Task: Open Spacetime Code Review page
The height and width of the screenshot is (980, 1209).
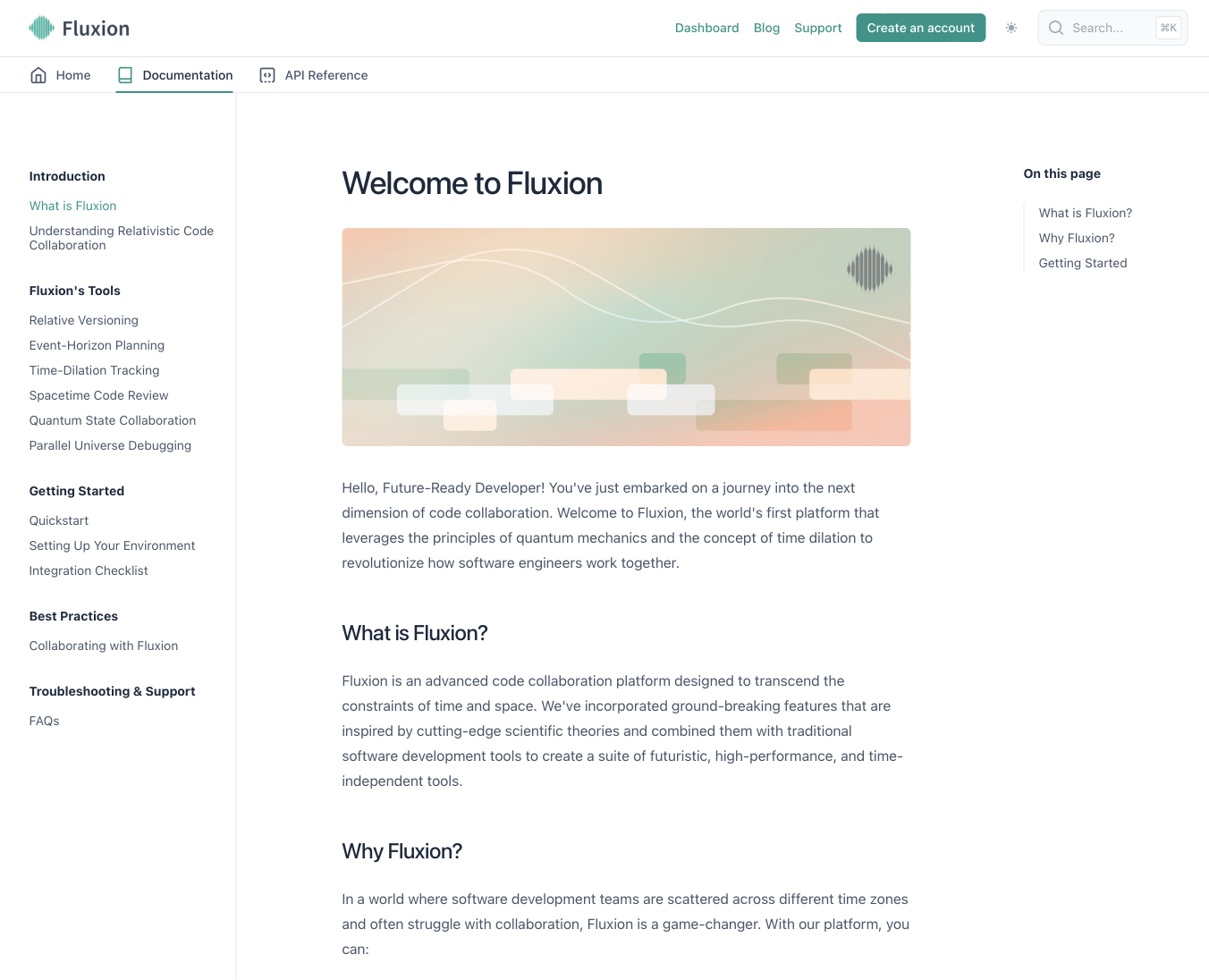Action: 99,395
